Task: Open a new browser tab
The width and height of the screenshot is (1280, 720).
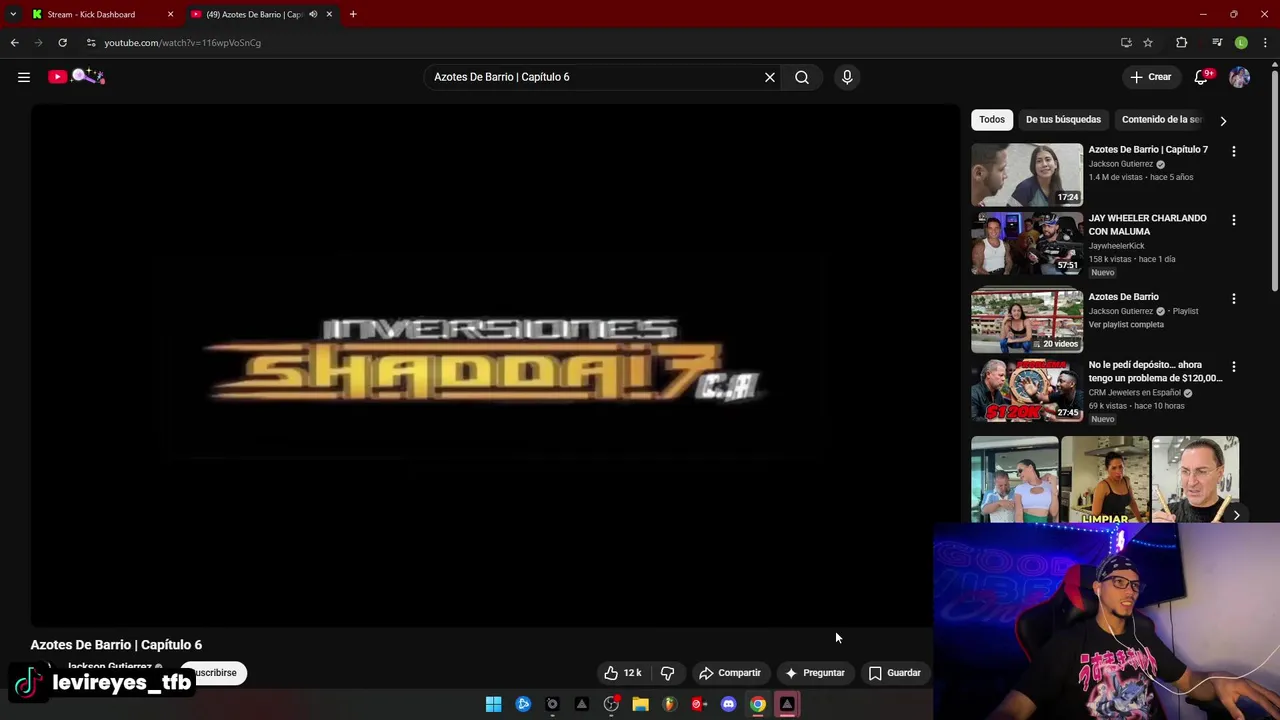Action: click(353, 14)
